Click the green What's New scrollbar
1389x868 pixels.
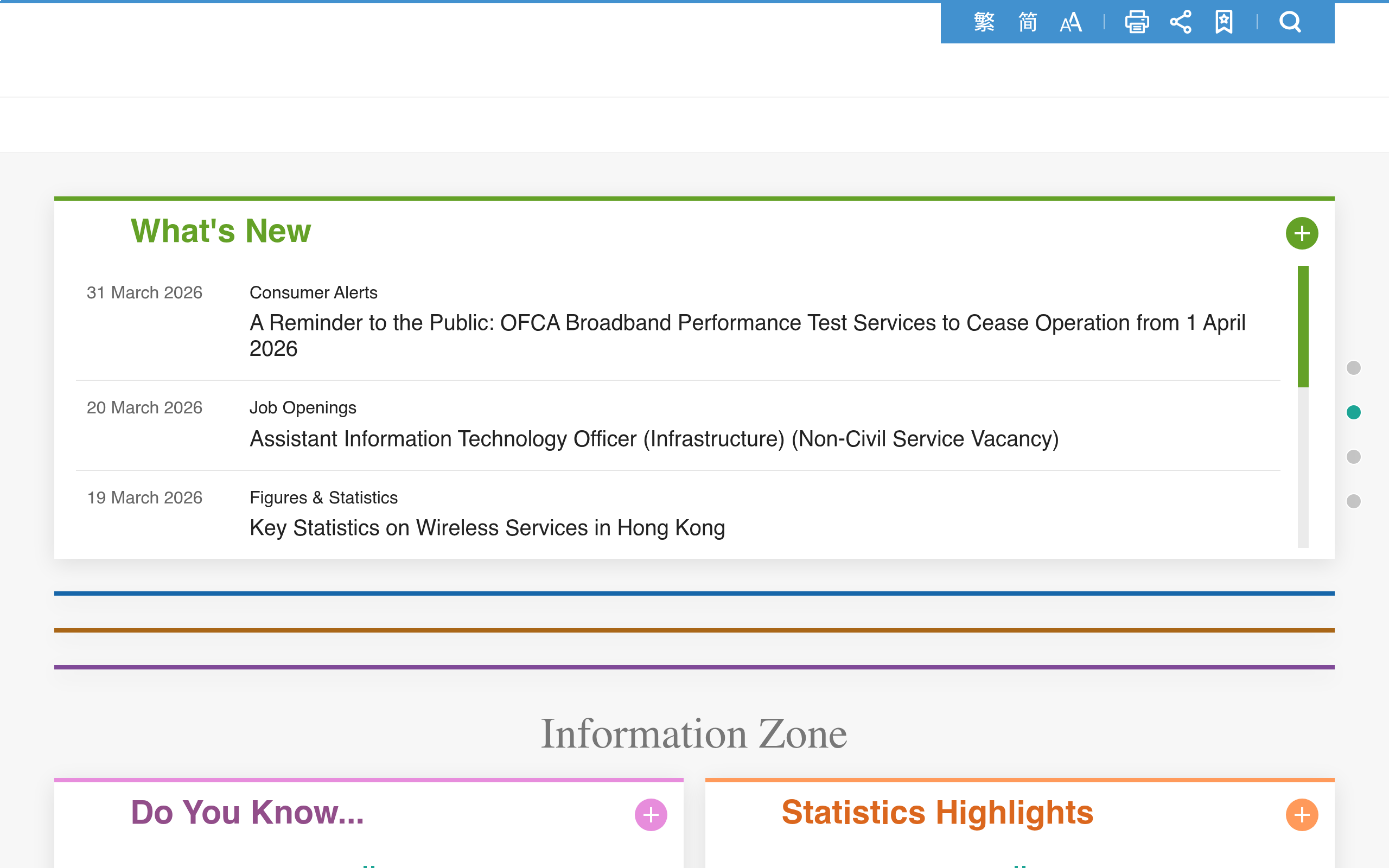point(1303,326)
